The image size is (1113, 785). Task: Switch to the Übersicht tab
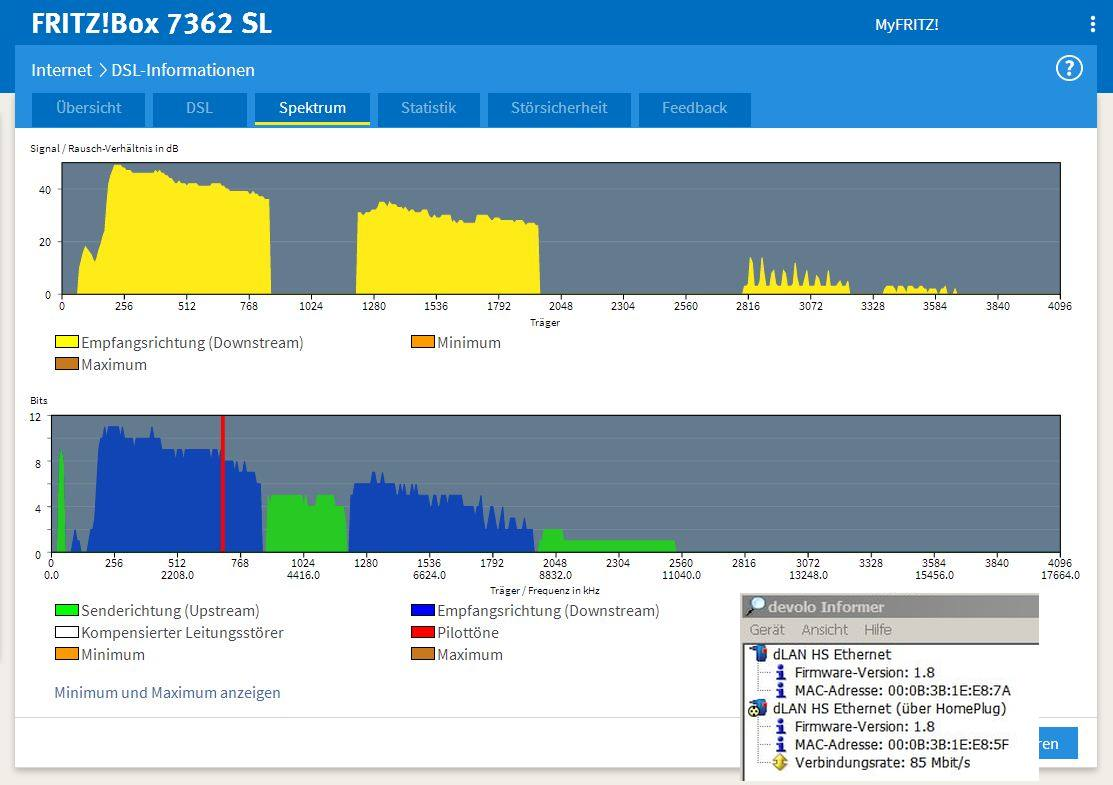tap(89, 109)
